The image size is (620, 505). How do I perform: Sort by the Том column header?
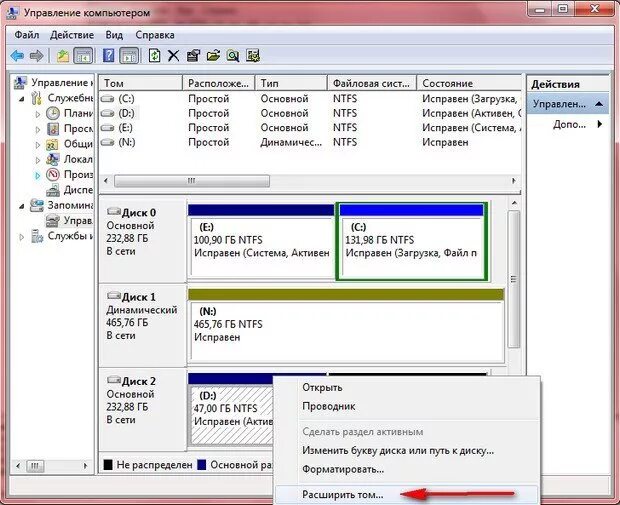click(140, 83)
